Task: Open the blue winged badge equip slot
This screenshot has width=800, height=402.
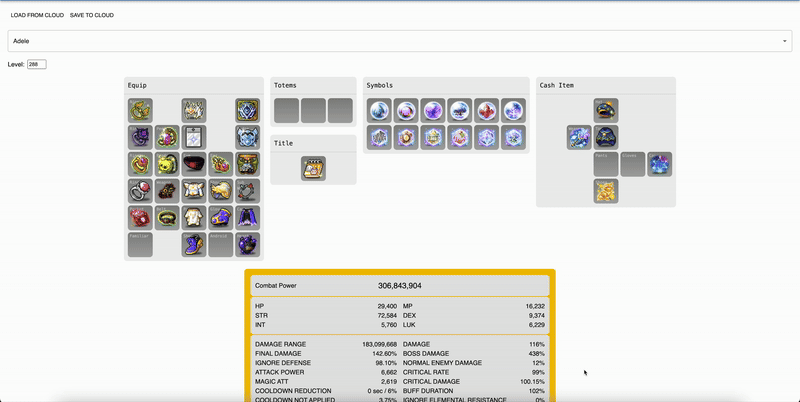Action: tap(247, 138)
